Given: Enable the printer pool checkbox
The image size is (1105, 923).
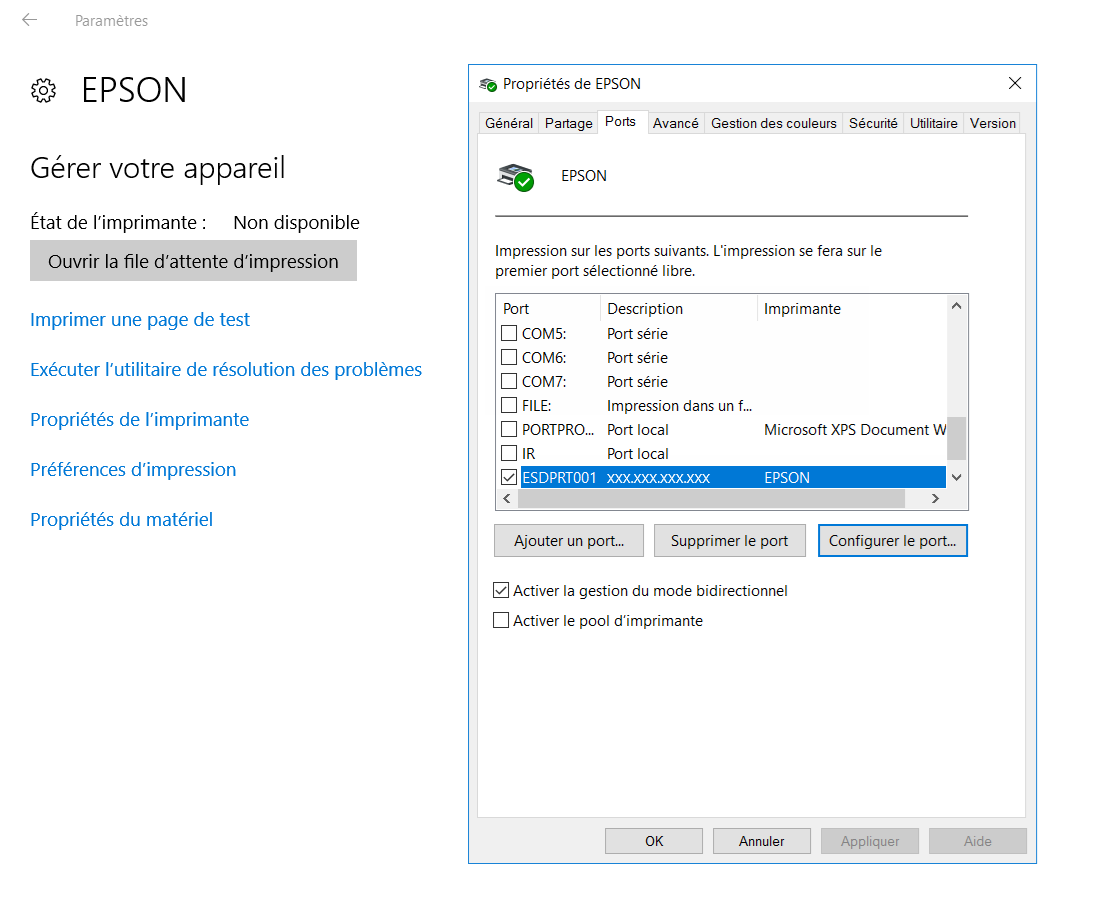Looking at the screenshot, I should point(502,621).
